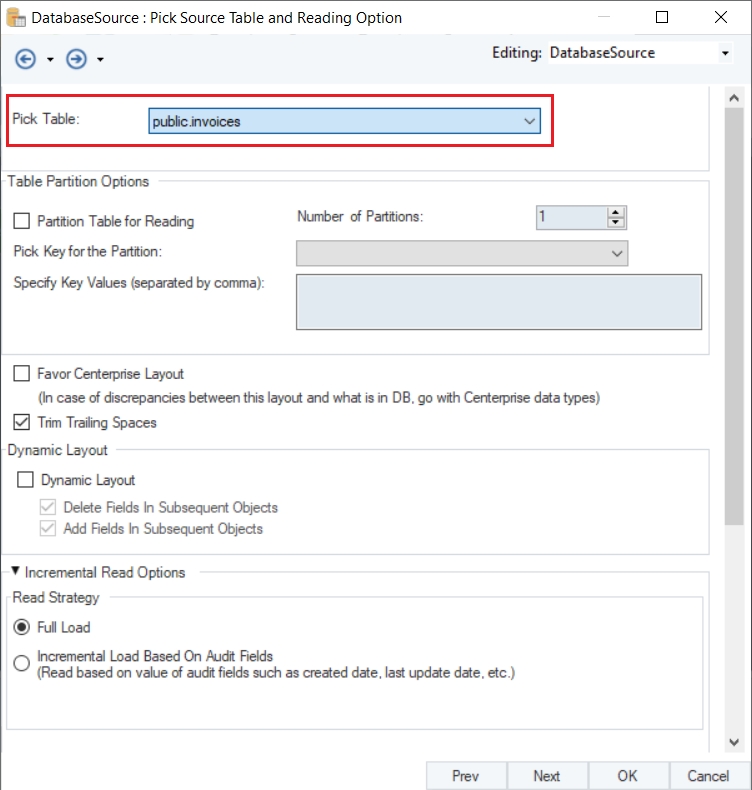Enable Favor Centerprise Layout checkbox
752x790 pixels.
[22, 374]
